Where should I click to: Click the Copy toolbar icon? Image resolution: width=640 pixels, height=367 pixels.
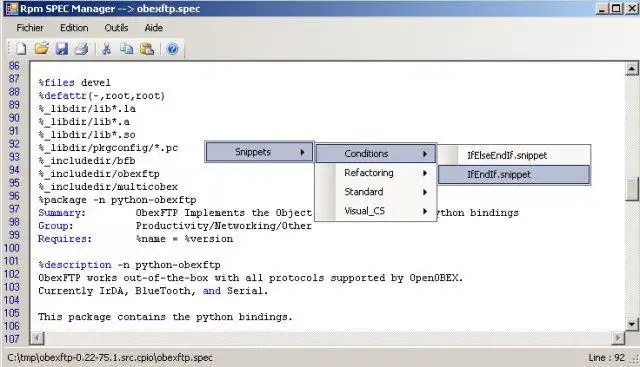(127, 49)
